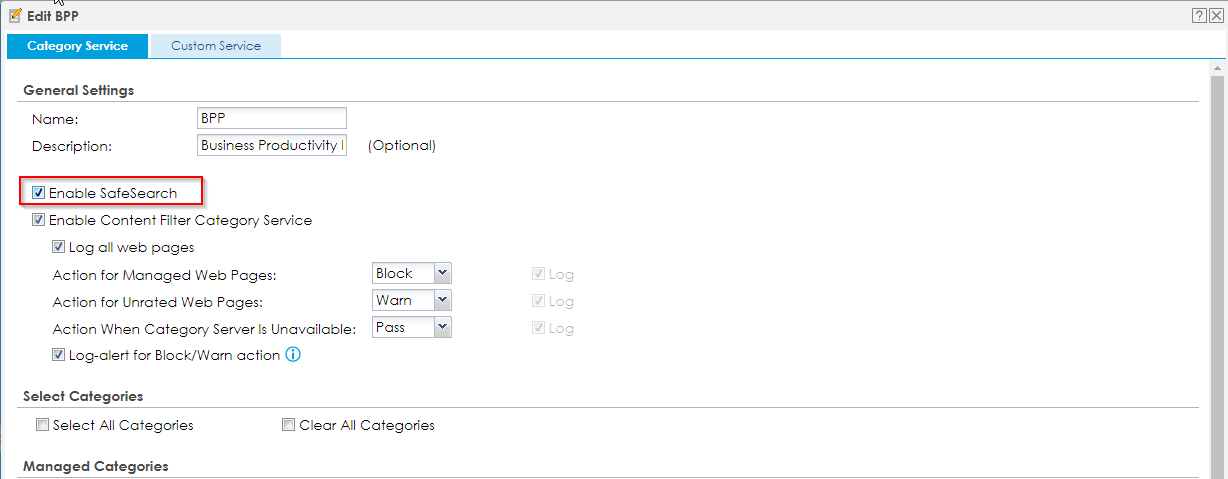
Task: Click the Name text field
Action: (272, 118)
